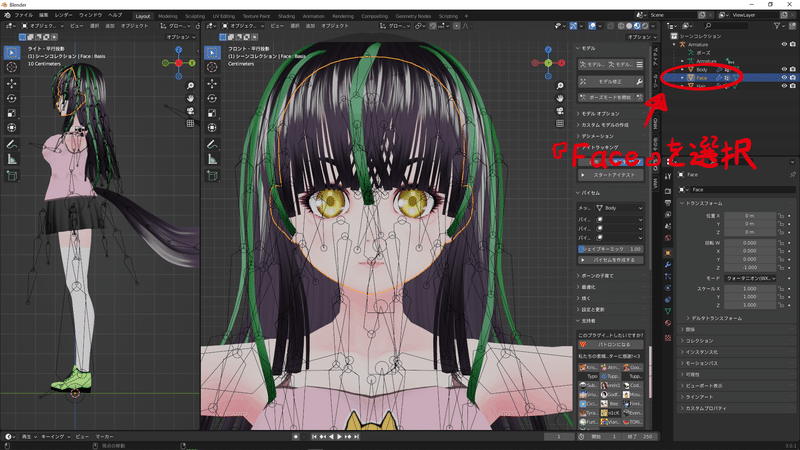Switch to the Modeling workspace tab
800x450 pixels.
pyautogui.click(x=167, y=16)
